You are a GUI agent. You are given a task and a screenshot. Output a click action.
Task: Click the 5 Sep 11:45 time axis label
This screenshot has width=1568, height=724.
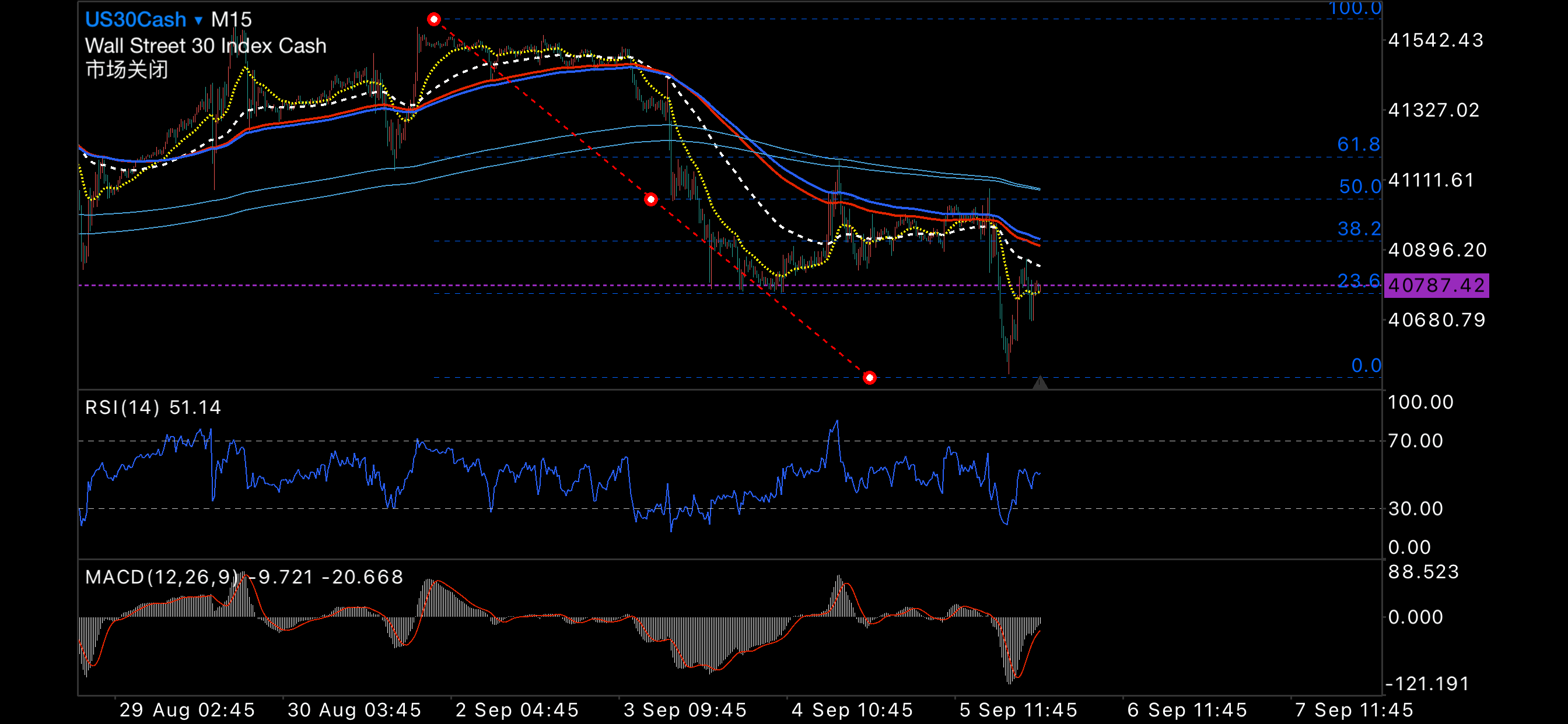point(1019,709)
